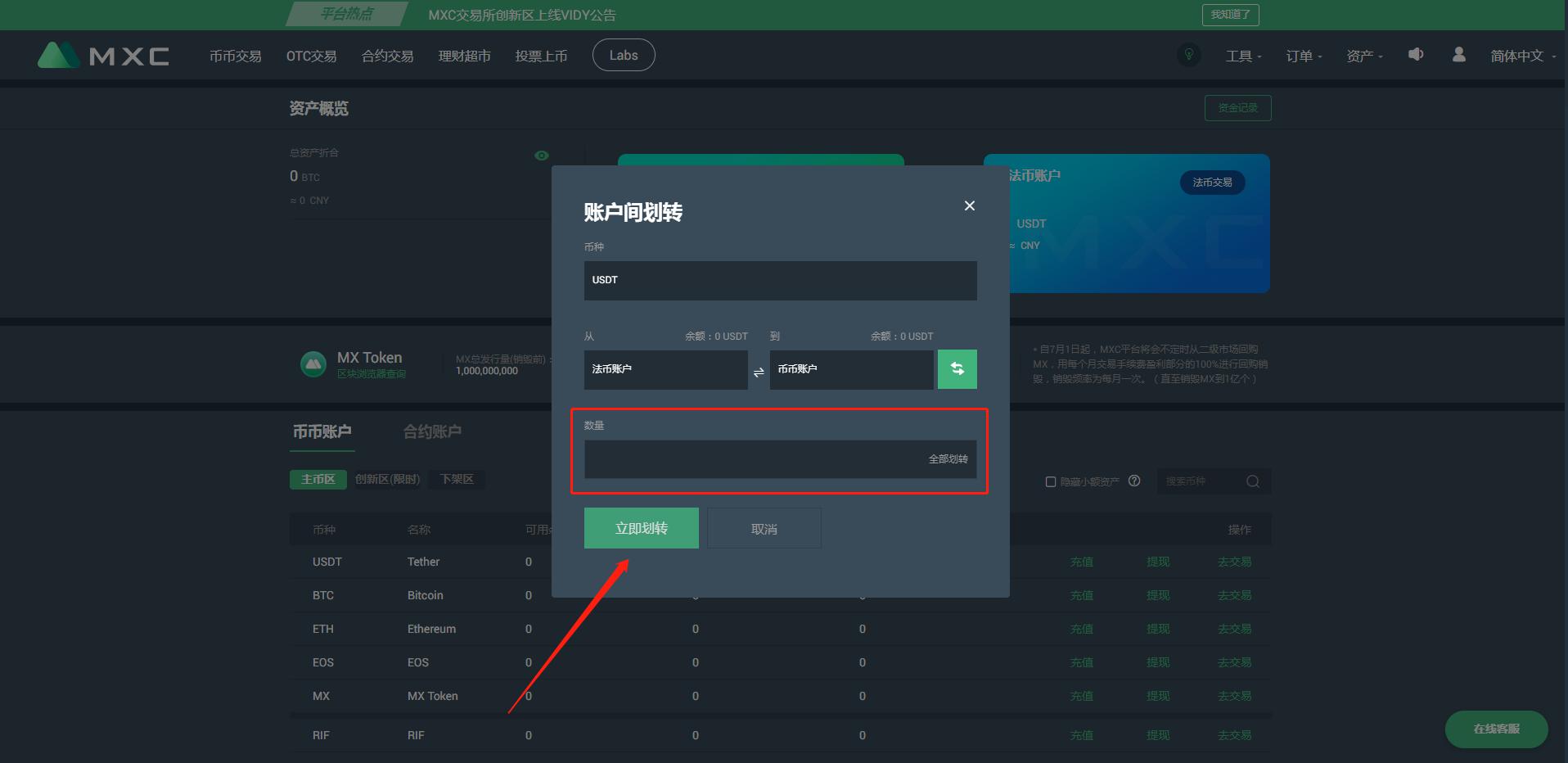Enable hide small assets checkbox
The width and height of the screenshot is (1568, 763).
point(1051,481)
